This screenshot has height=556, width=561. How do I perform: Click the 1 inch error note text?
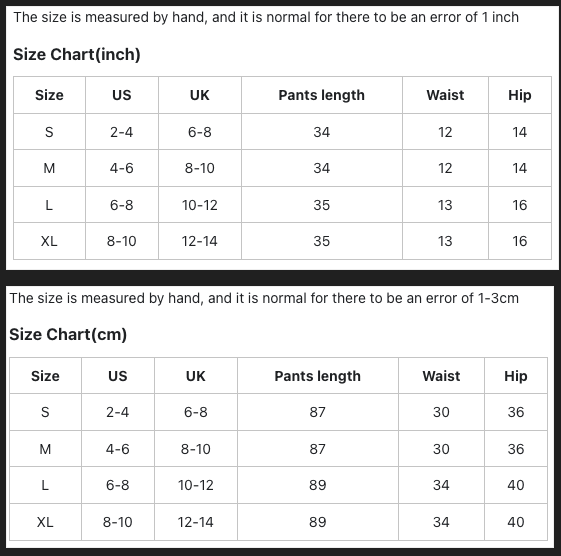(266, 17)
